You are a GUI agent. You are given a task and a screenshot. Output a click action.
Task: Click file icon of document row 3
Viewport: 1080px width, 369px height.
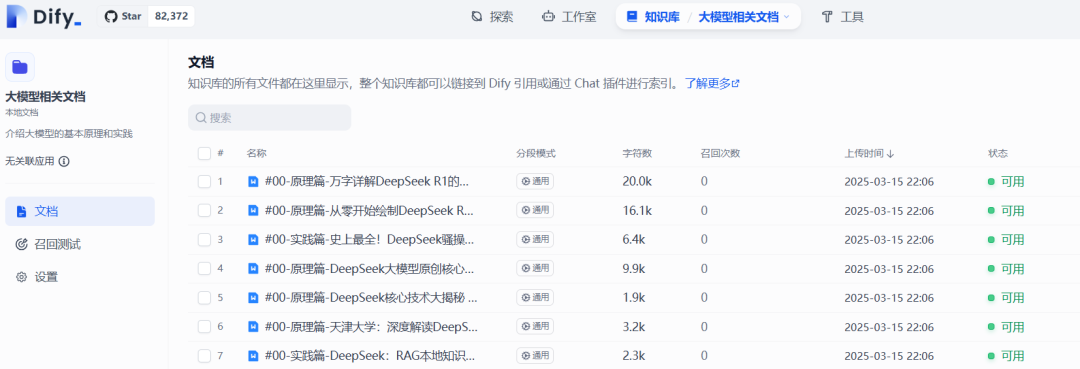tap(253, 240)
